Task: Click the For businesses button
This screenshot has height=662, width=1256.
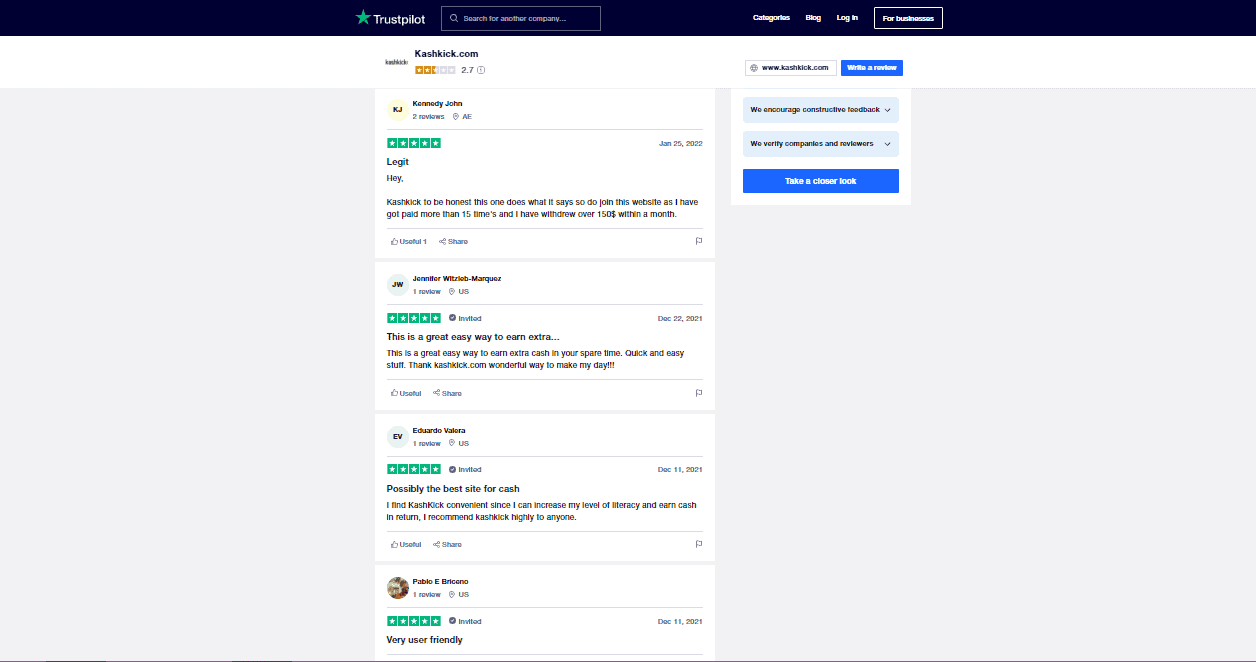Action: [x=908, y=18]
